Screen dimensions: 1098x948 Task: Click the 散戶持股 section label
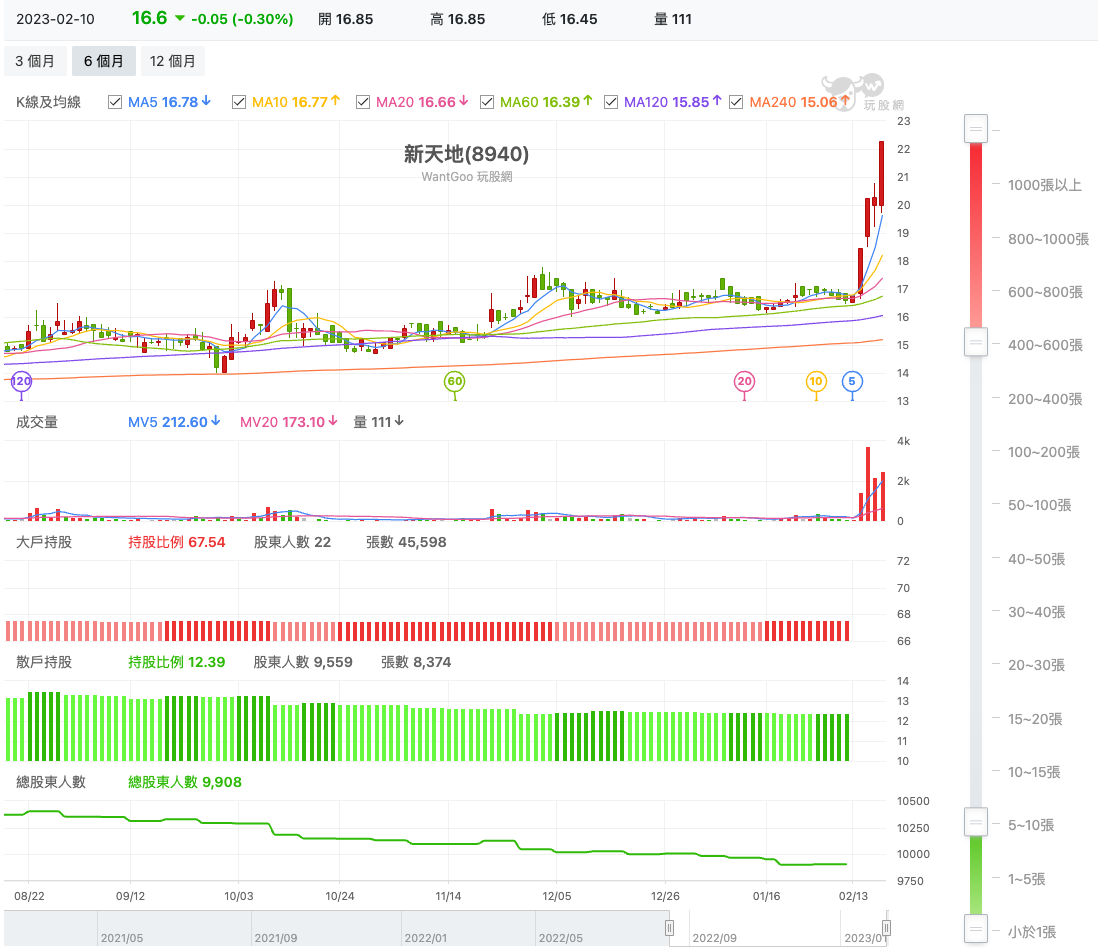coord(44,662)
